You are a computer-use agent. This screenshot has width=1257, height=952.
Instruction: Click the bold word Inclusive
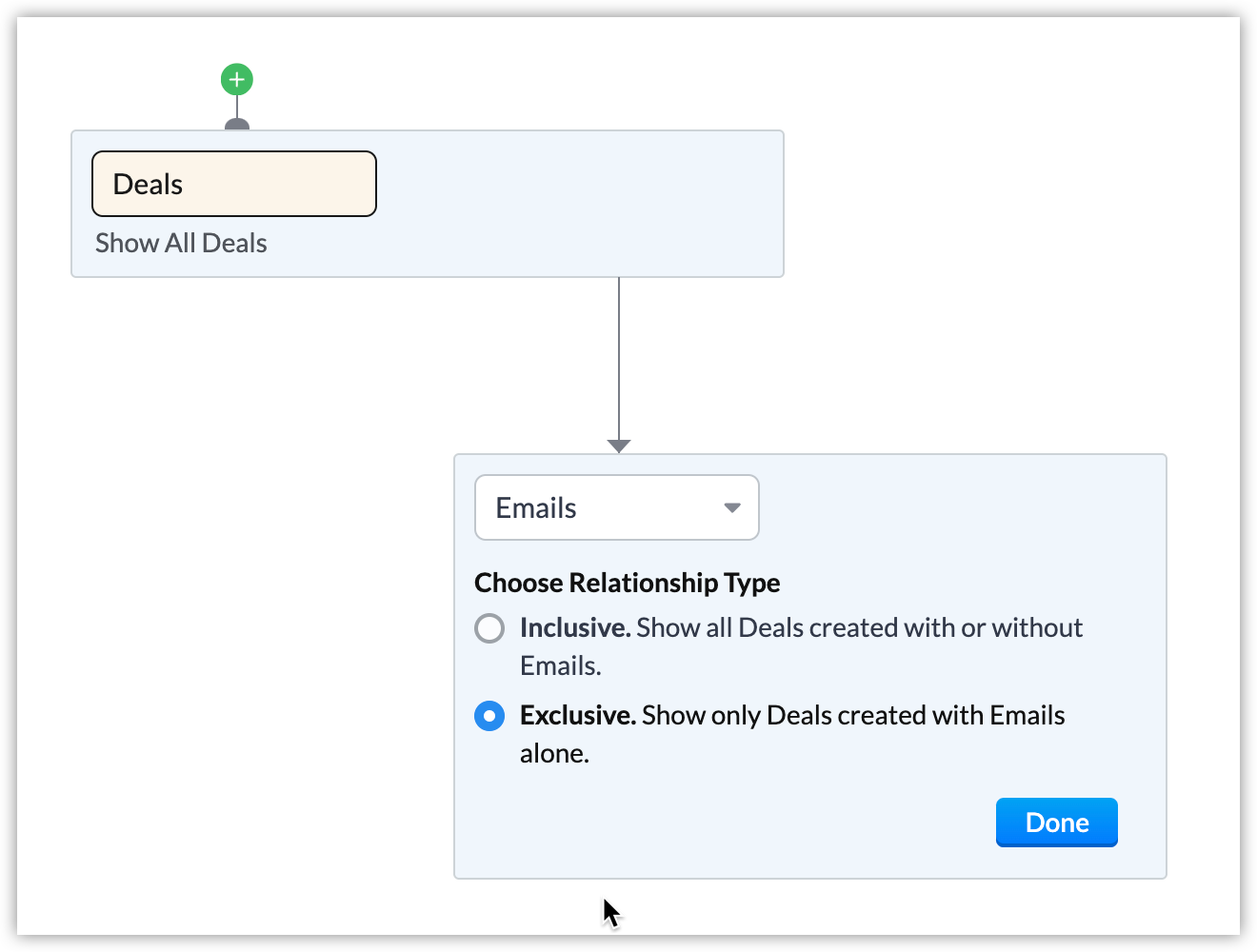point(574,628)
